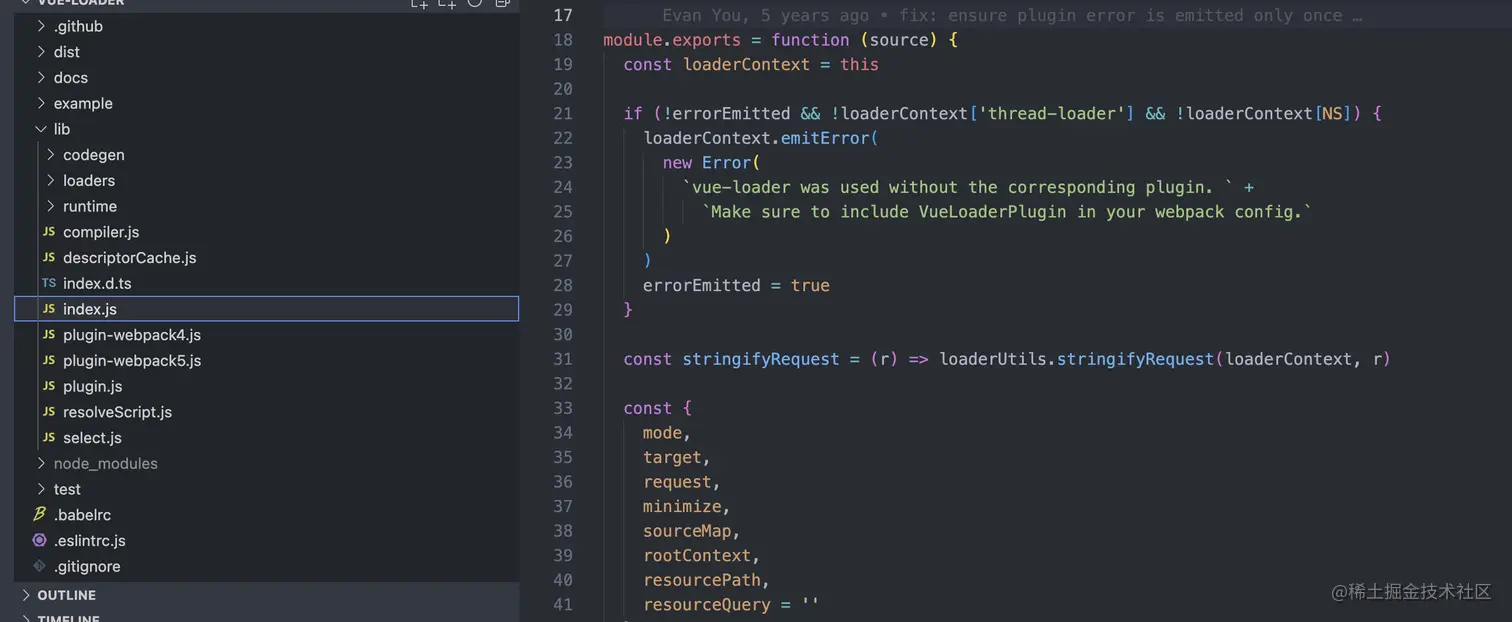Click line number 33 in the gutter

click(562, 408)
